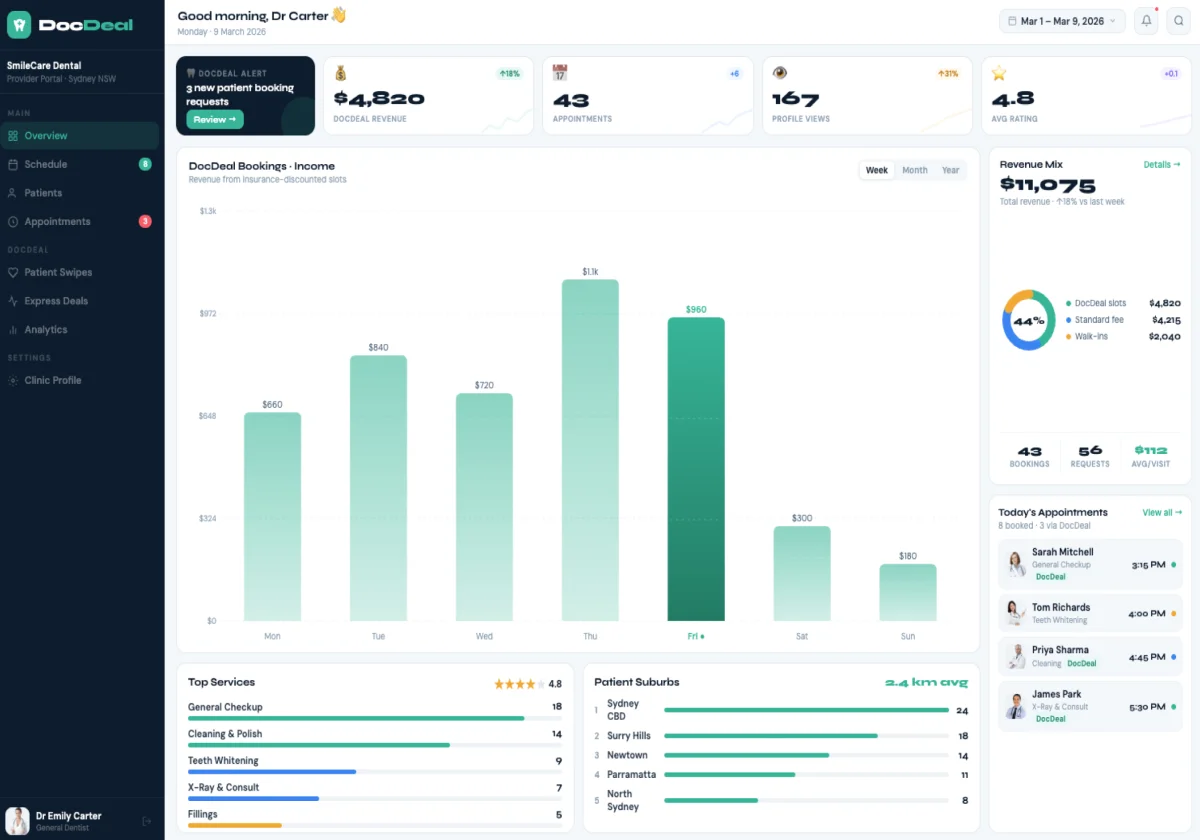This screenshot has width=1200, height=840.
Task: Select Sarah Mitchell's appointment card
Action: 1089,564
